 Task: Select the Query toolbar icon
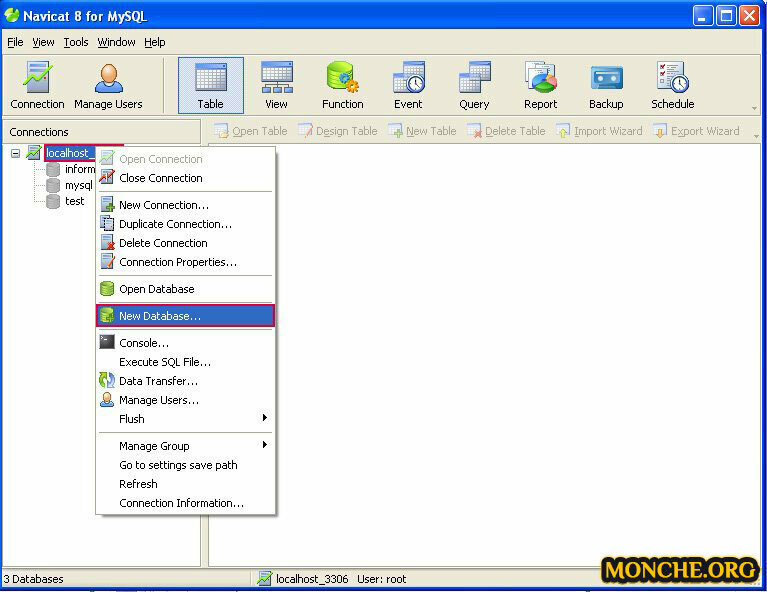(474, 85)
